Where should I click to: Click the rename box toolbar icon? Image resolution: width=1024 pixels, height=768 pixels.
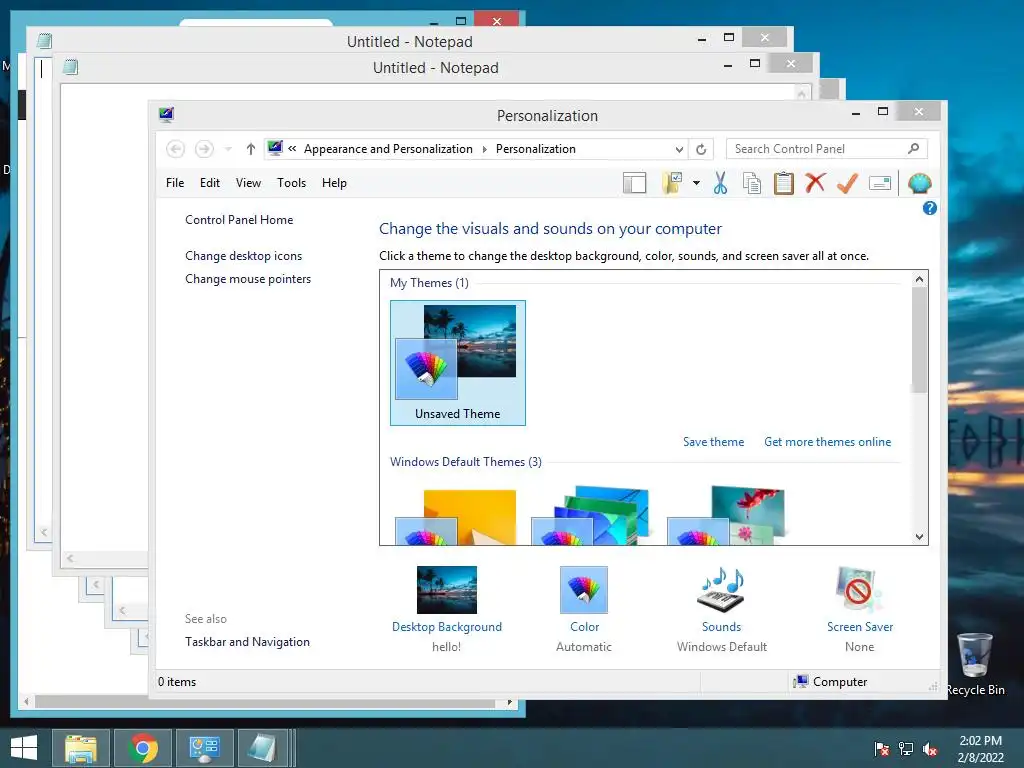[880, 184]
